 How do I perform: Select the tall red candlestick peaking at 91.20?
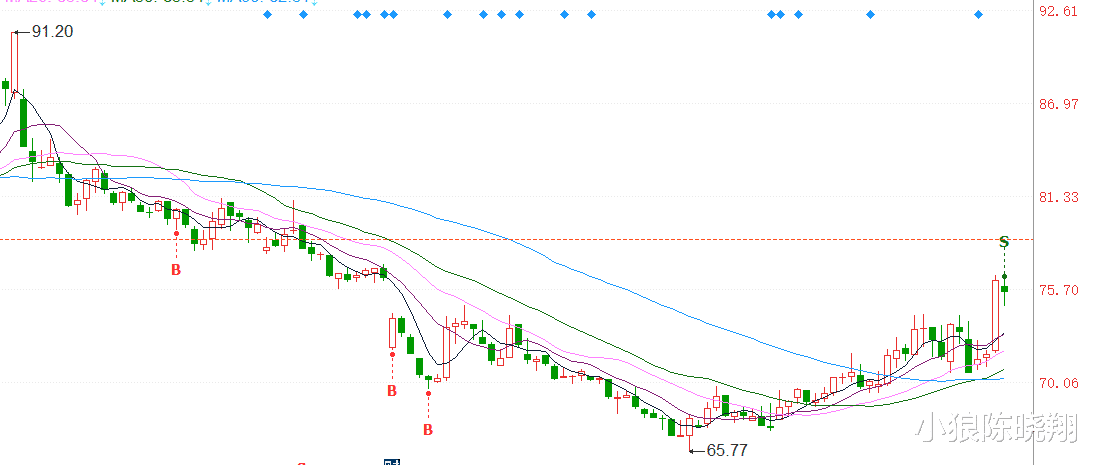[15, 61]
